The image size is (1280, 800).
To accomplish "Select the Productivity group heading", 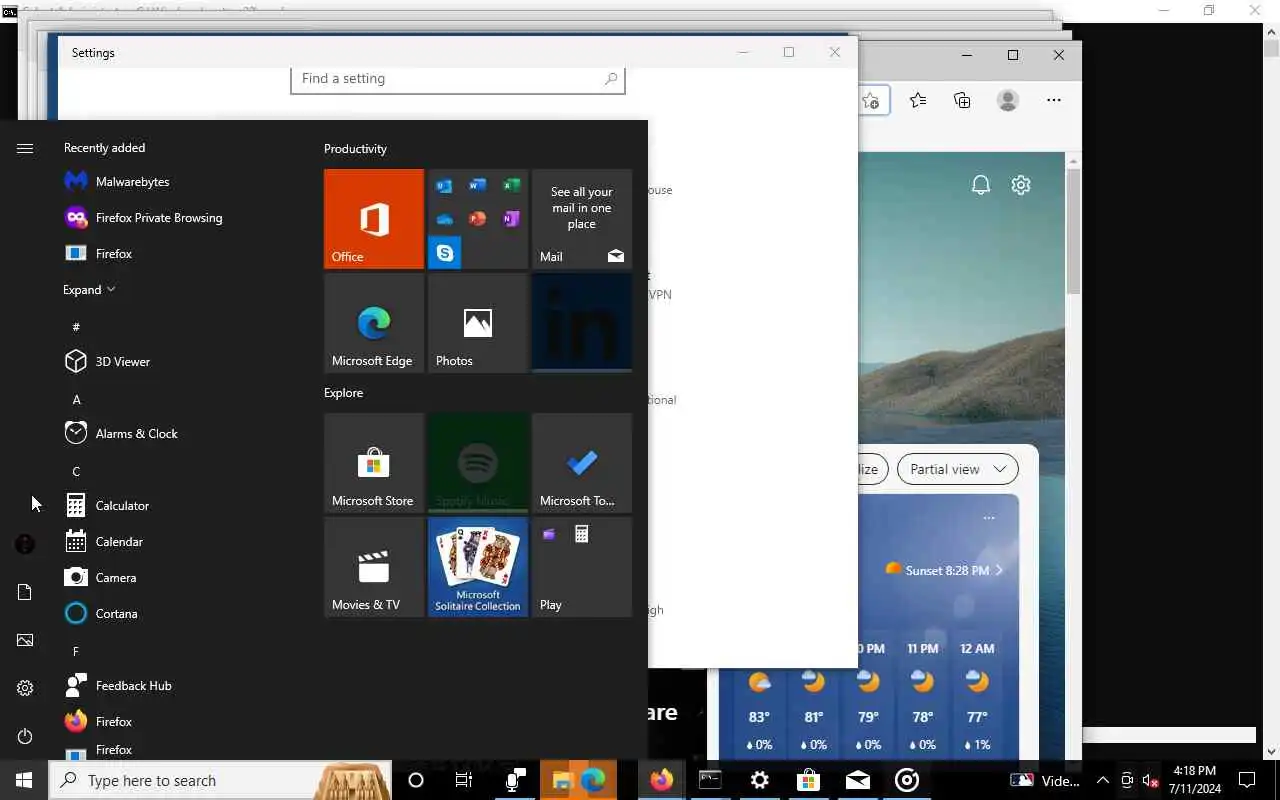I will [x=355, y=148].
